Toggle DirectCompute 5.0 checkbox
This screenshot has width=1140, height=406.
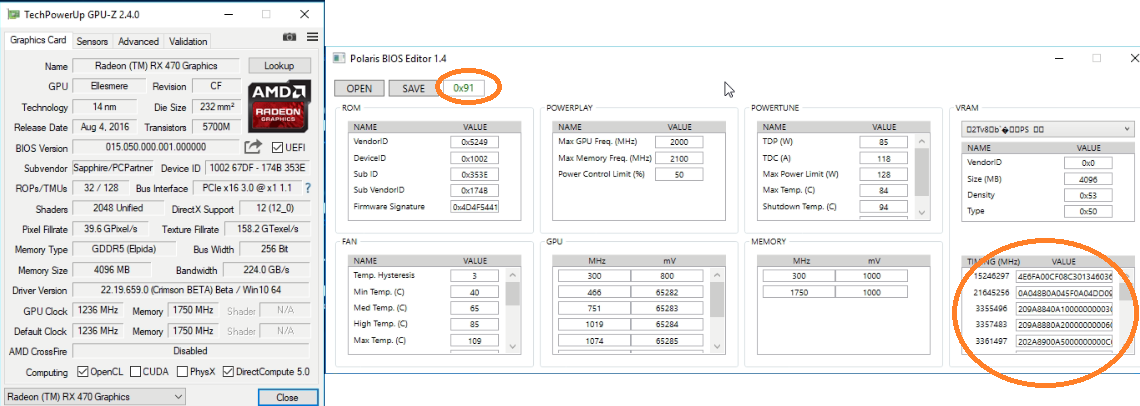pyautogui.click(x=228, y=372)
